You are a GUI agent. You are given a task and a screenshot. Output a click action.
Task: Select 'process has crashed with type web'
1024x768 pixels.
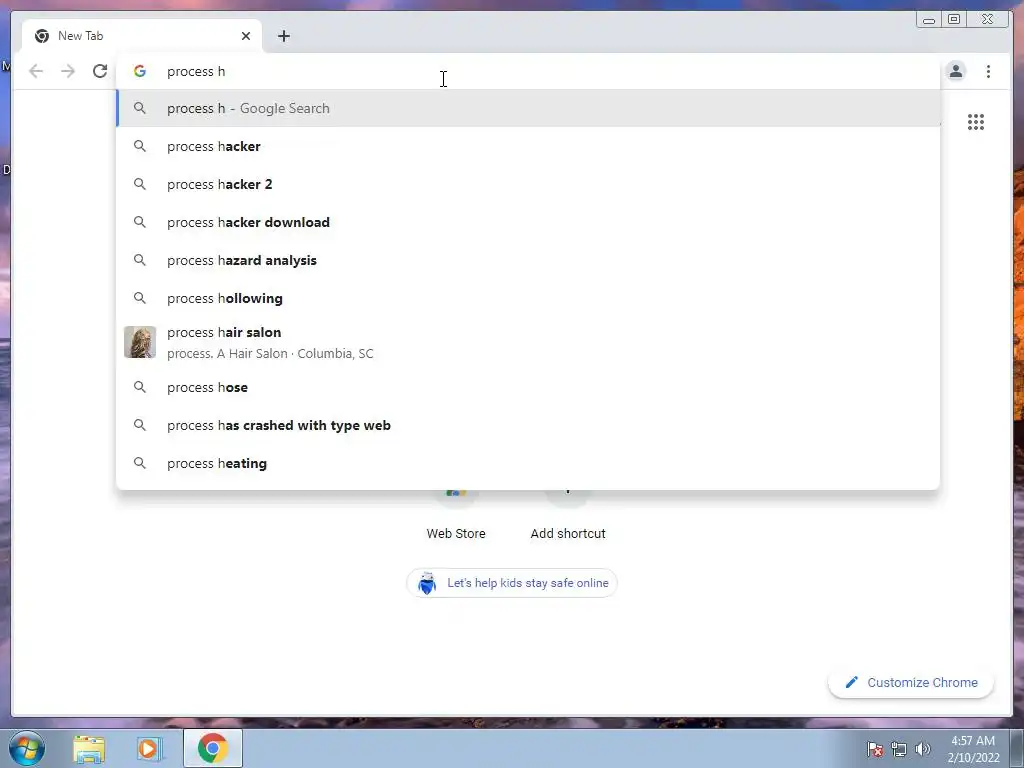[x=528, y=425]
